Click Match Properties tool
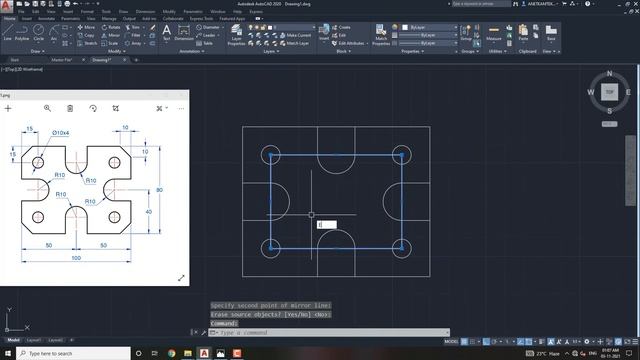Image resolution: width=640 pixels, height=360 pixels. (x=381, y=34)
